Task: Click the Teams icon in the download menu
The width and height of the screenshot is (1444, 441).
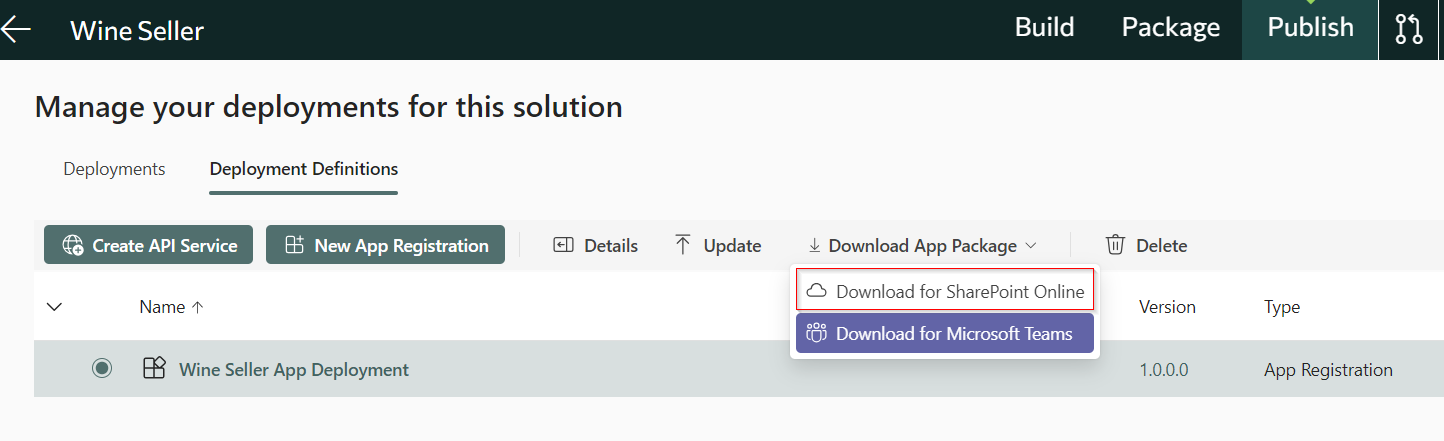Action: (x=817, y=334)
